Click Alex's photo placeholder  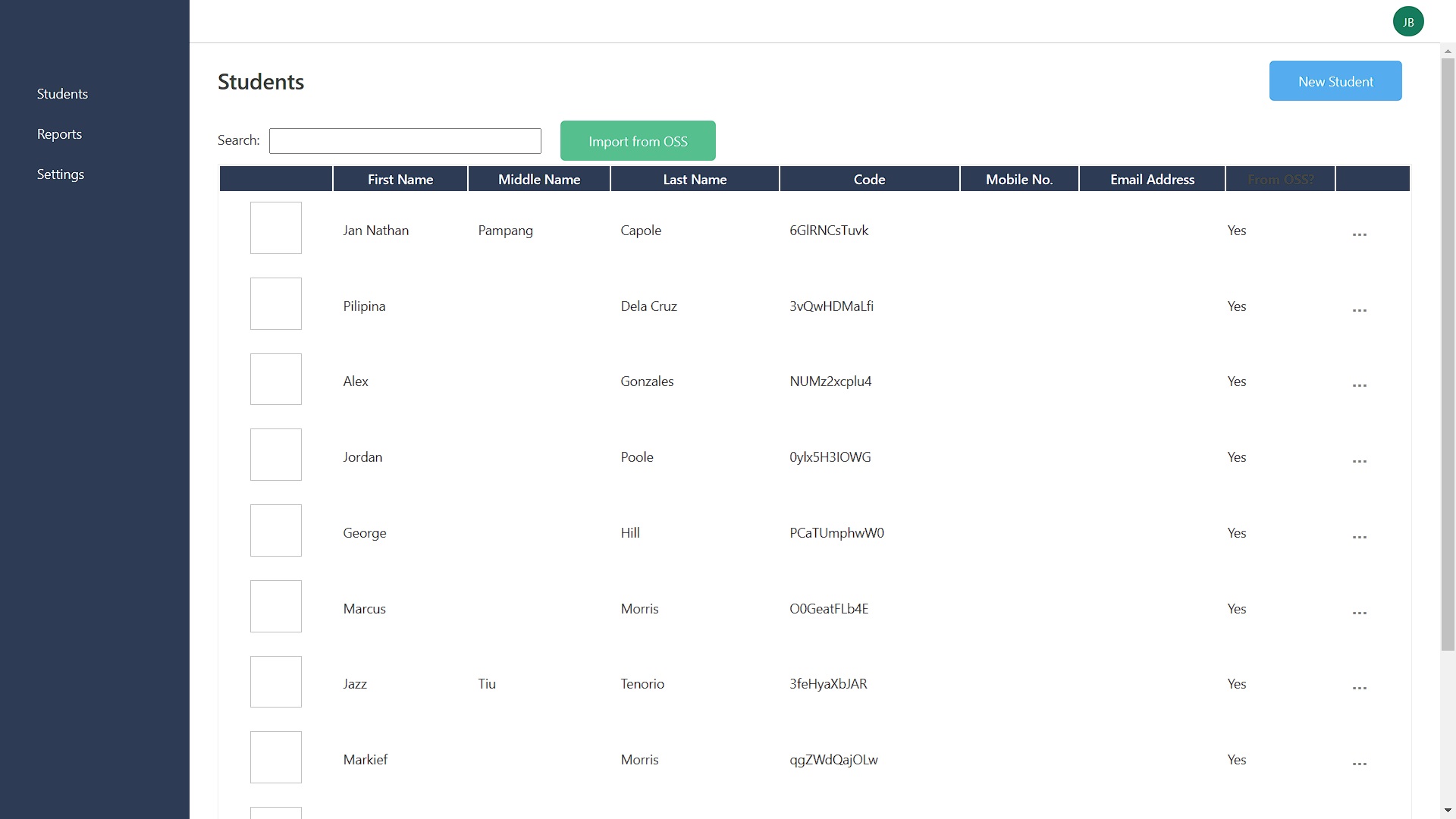pos(276,379)
